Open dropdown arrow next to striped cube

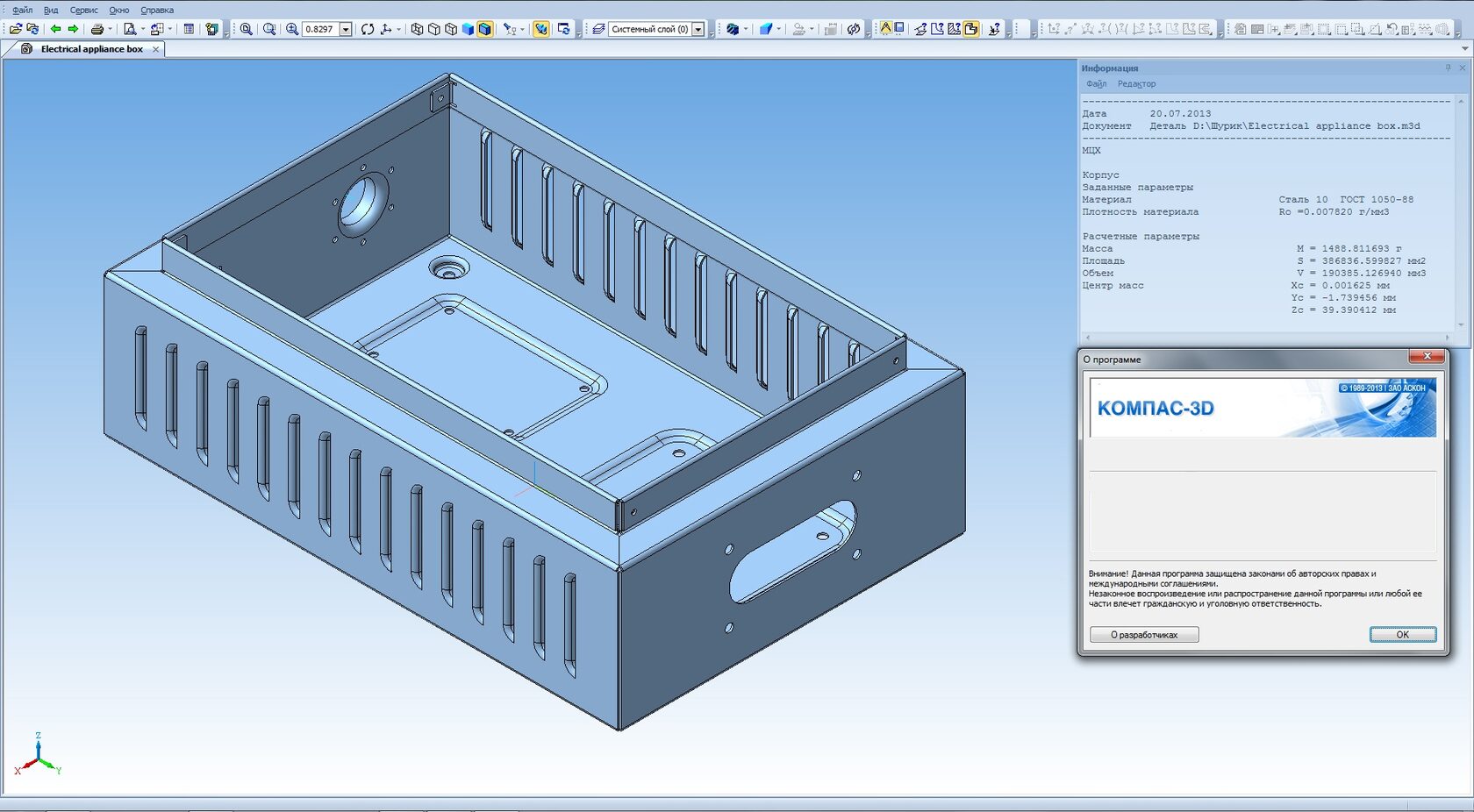[x=746, y=29]
